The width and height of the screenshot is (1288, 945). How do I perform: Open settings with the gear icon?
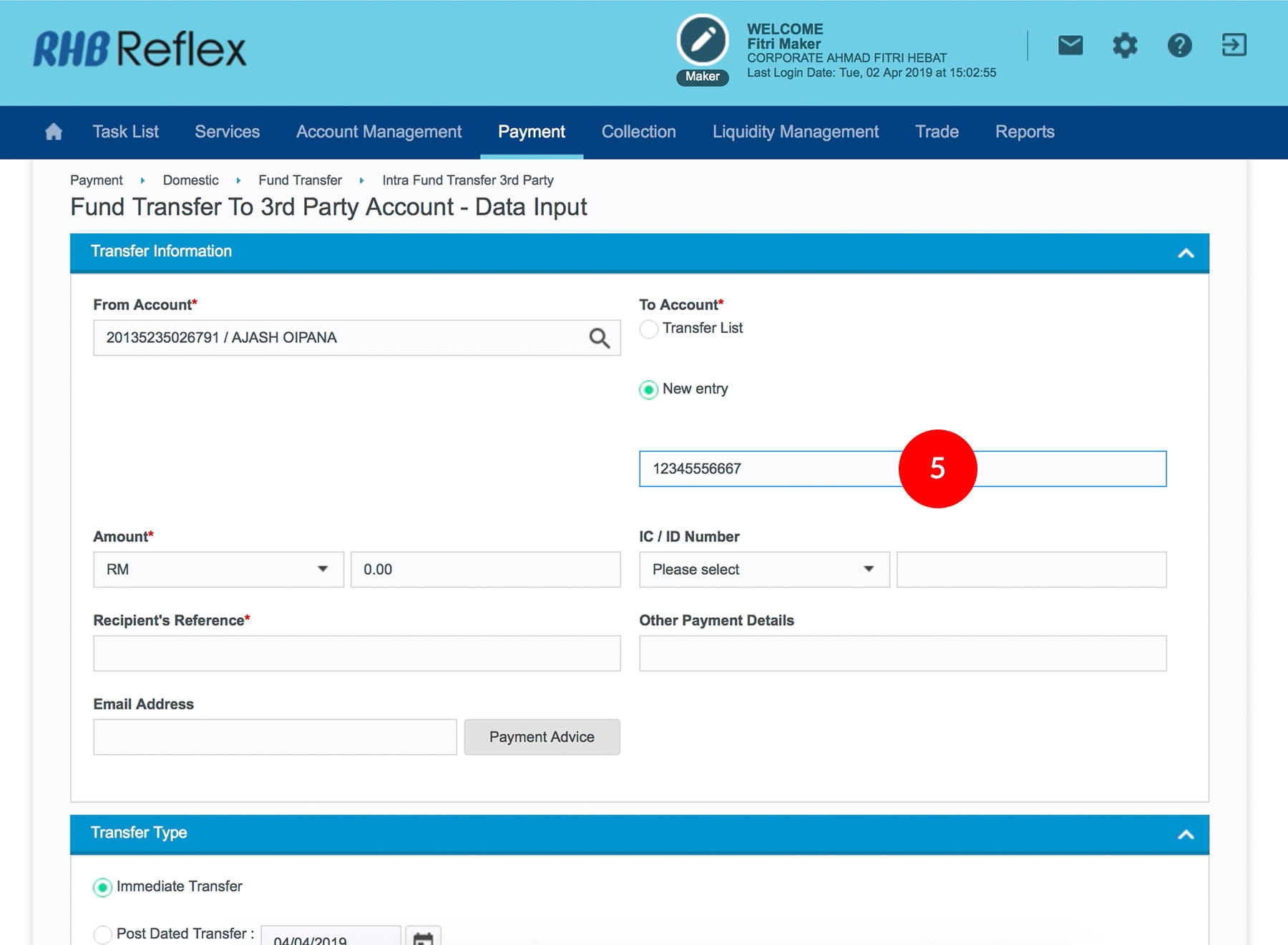[1124, 46]
